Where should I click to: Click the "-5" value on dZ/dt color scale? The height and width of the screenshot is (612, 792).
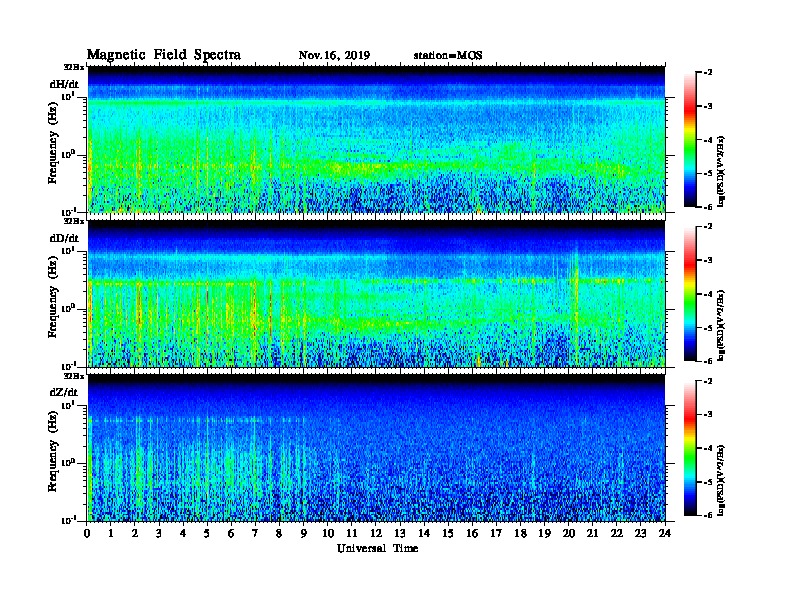(708, 482)
